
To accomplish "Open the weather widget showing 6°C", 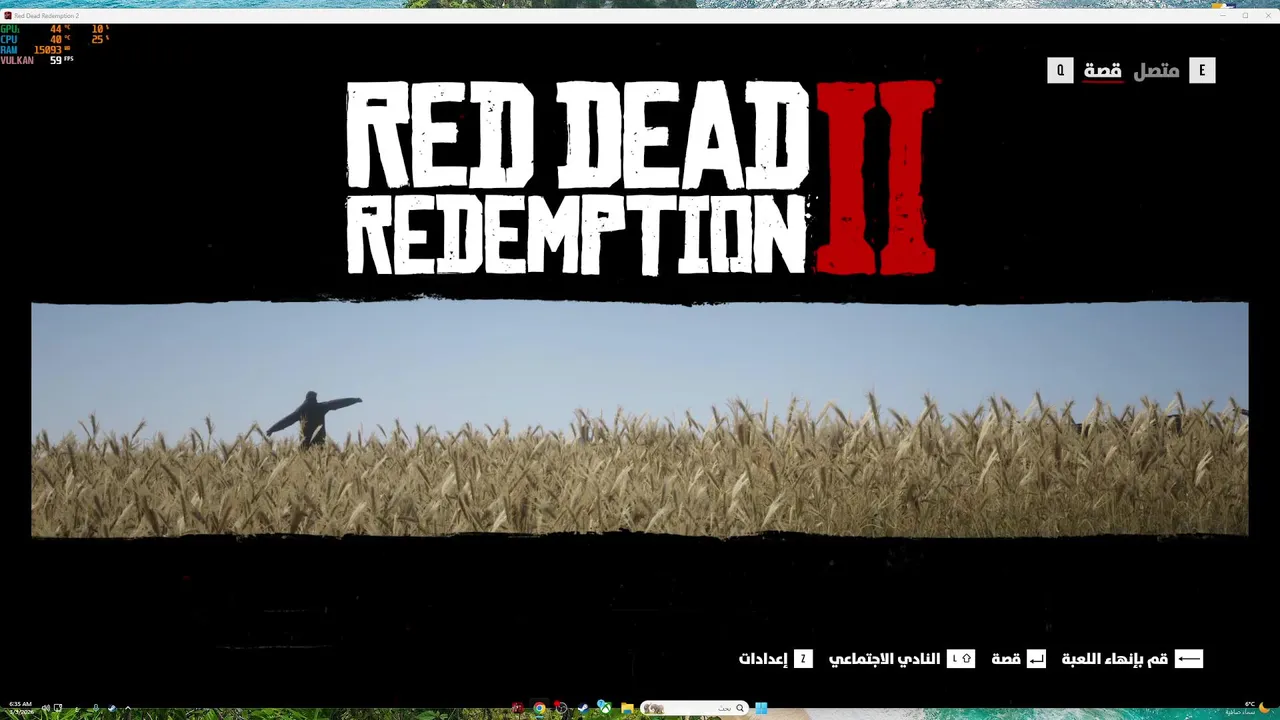I will coord(1248,707).
